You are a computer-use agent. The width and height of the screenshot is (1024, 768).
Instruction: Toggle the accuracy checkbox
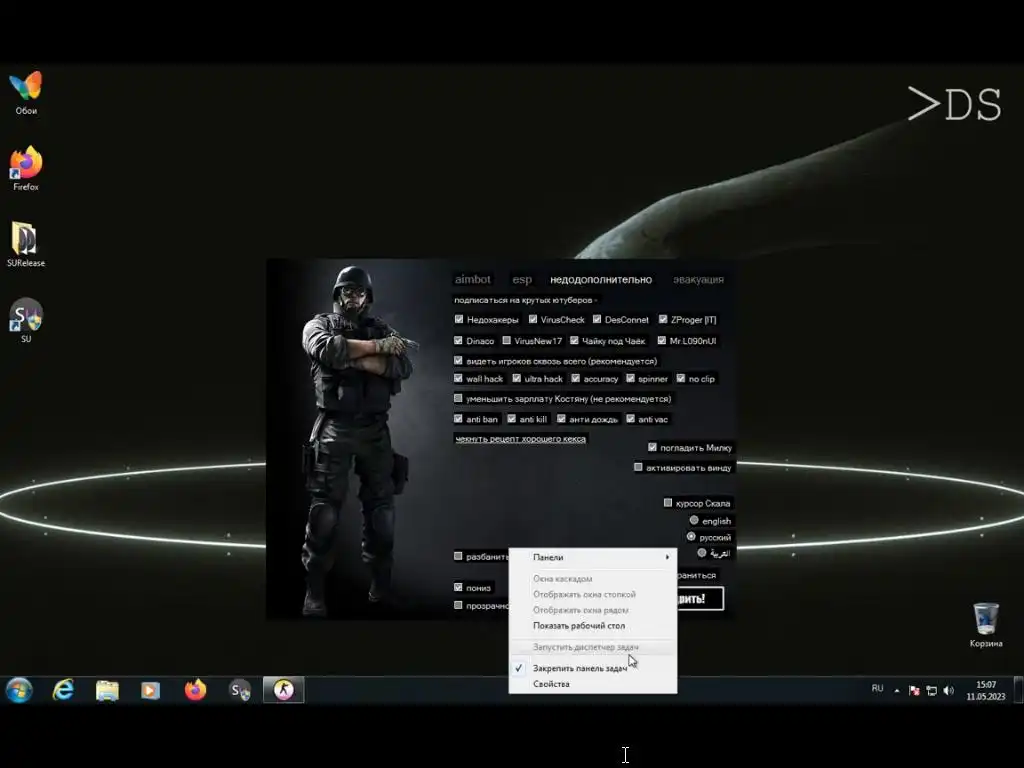575,378
